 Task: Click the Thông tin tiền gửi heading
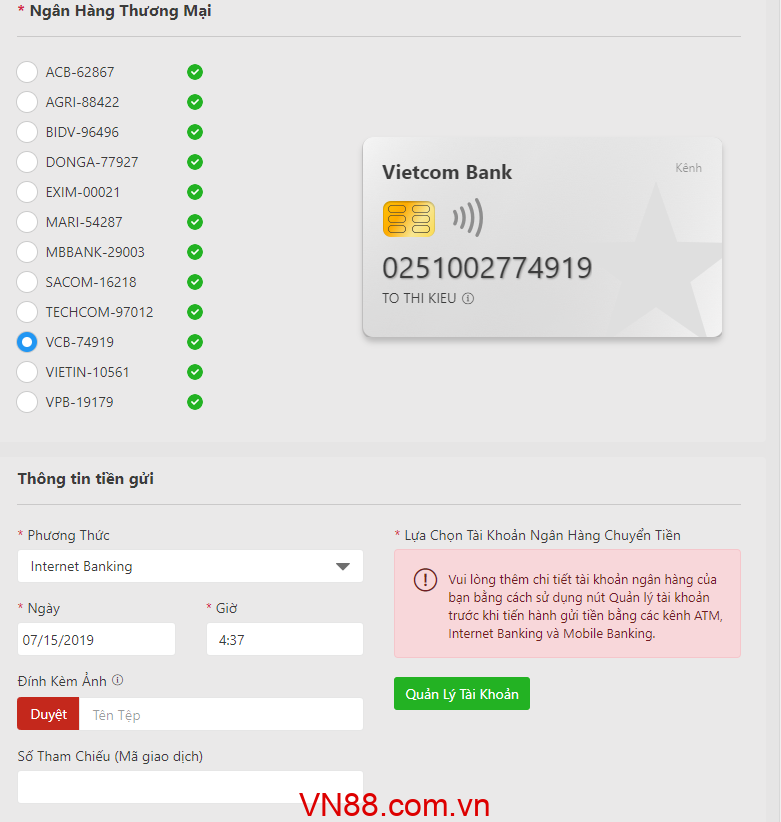pos(85,479)
